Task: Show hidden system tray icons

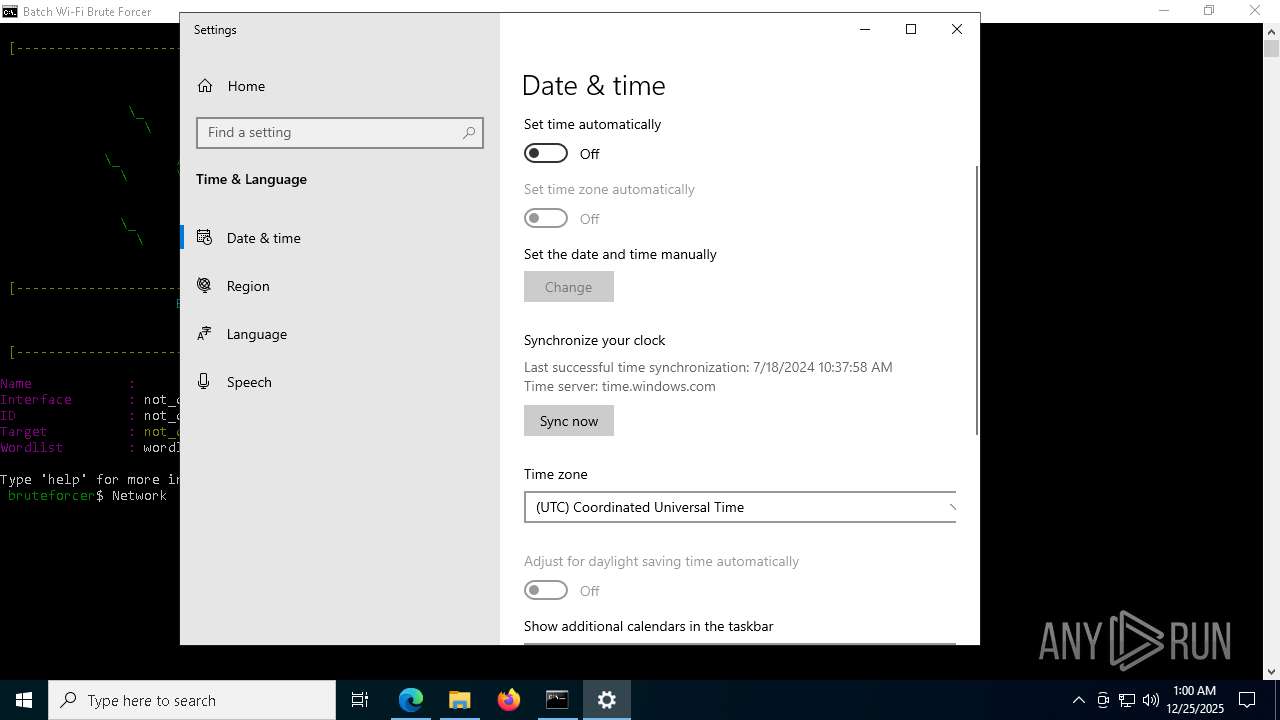Action: point(1078,700)
